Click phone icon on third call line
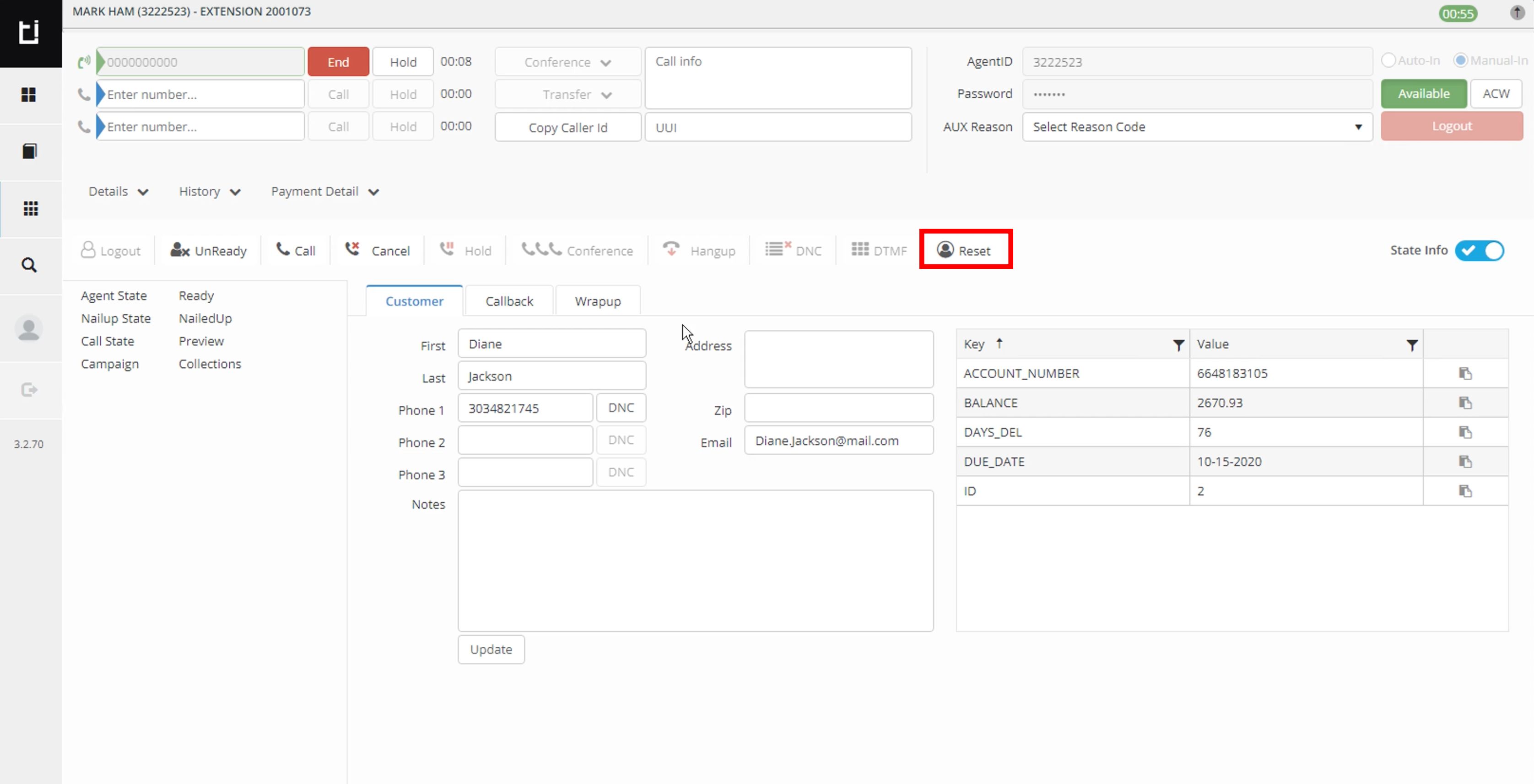This screenshot has height=784, width=1534. [x=84, y=126]
